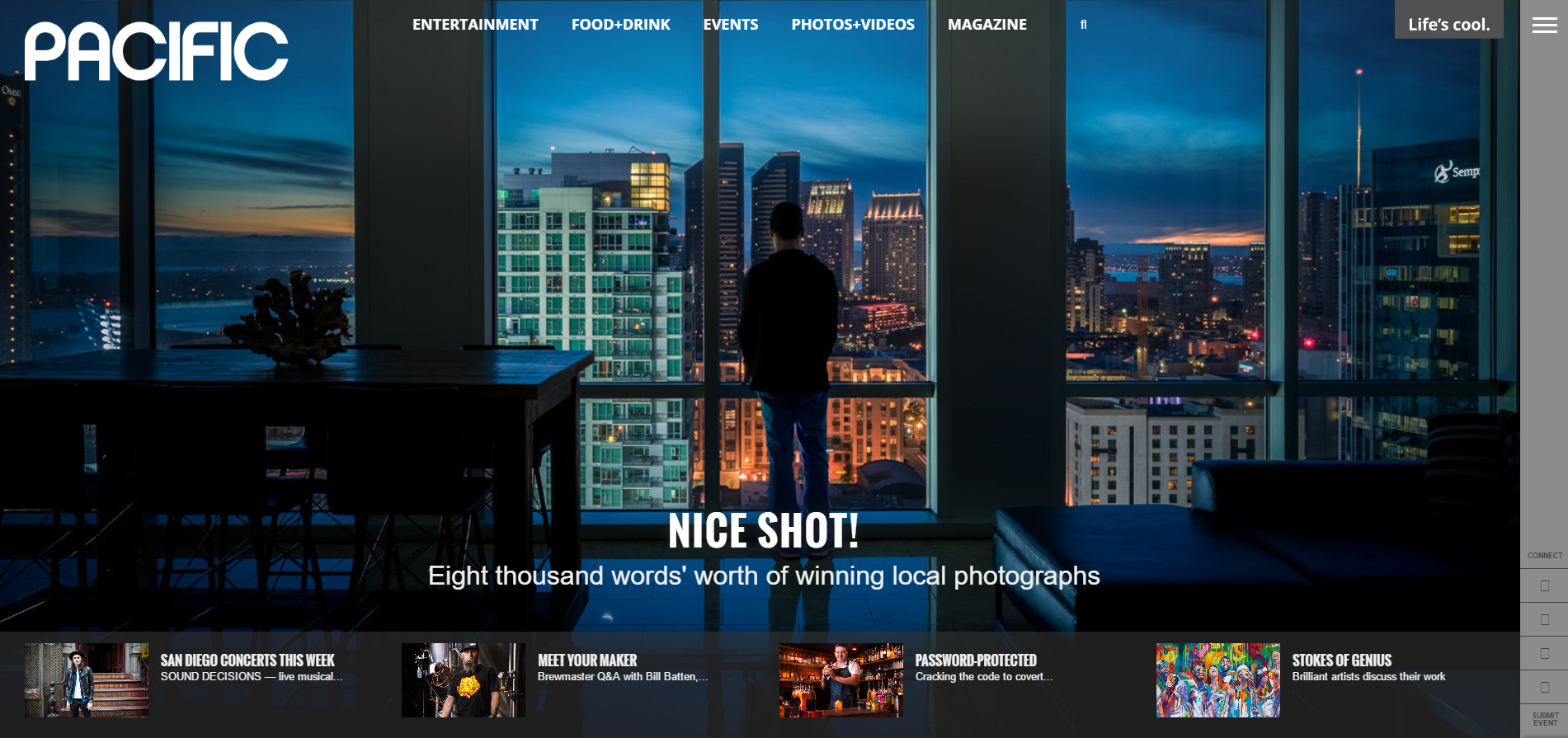Open the FOOD+DRINK menu
This screenshot has height=738, width=1568.
pyautogui.click(x=620, y=25)
